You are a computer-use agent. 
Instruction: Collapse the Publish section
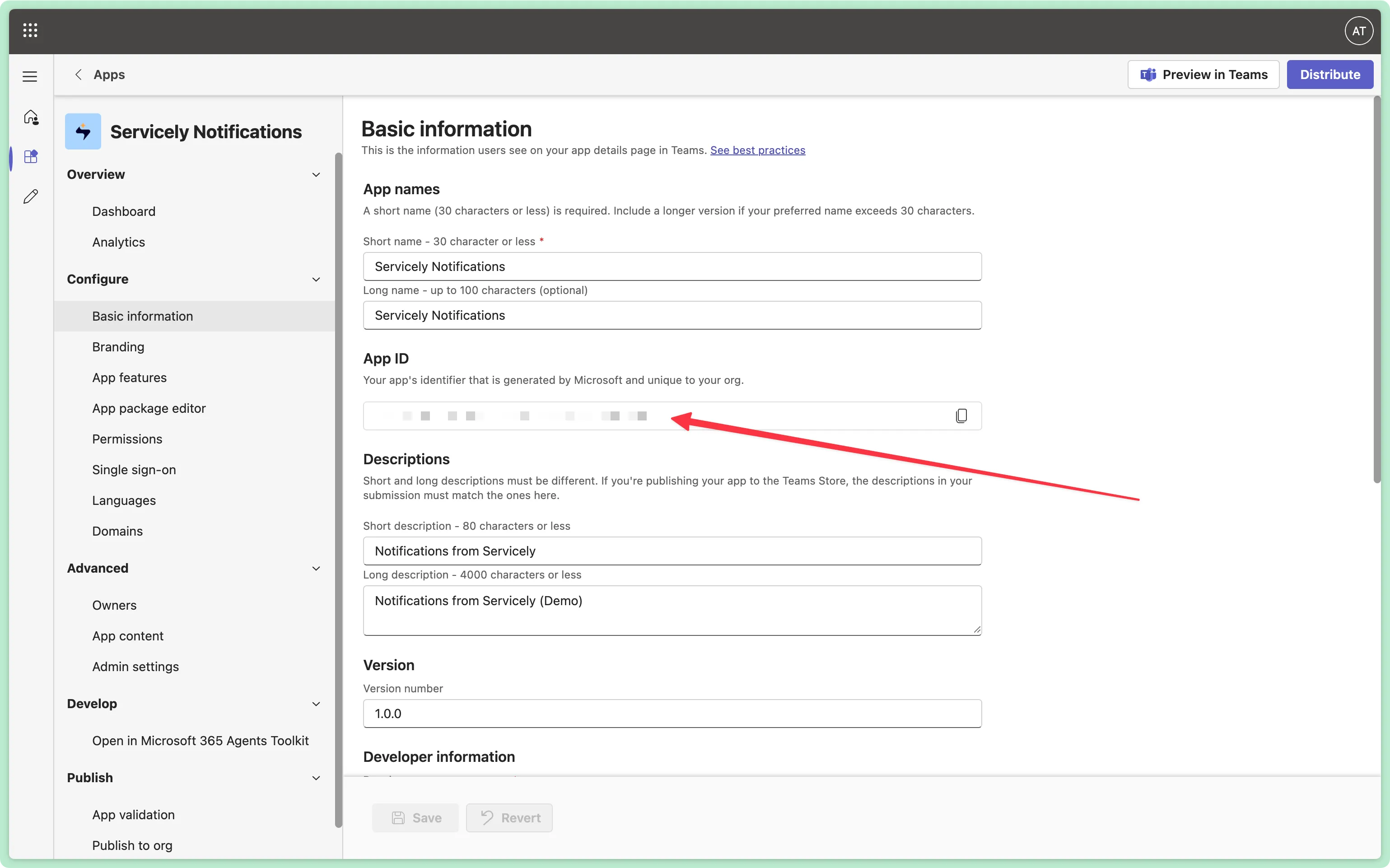(x=316, y=778)
